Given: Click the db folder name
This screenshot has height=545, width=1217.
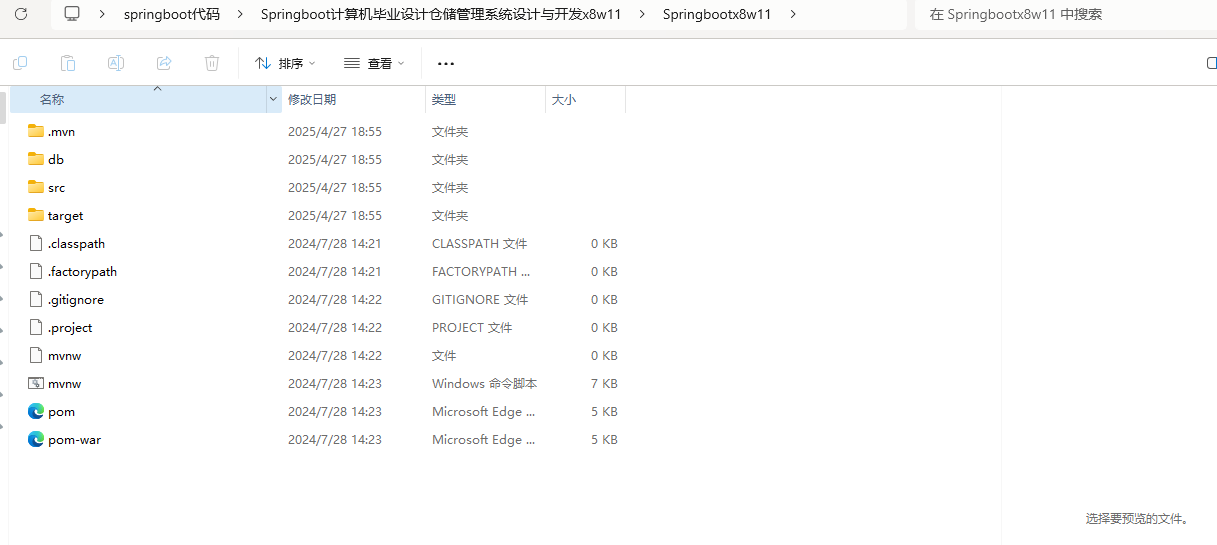Looking at the screenshot, I should click(x=56, y=159).
